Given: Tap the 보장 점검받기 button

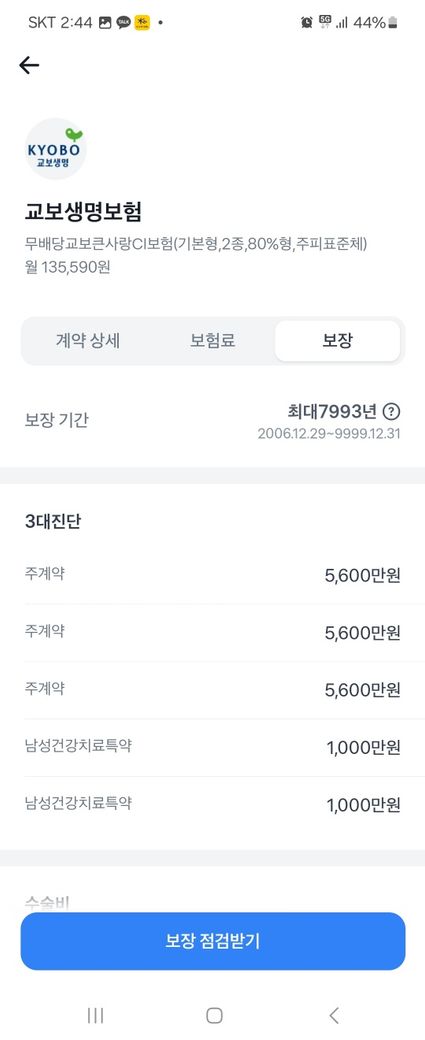Looking at the screenshot, I should [x=213, y=941].
